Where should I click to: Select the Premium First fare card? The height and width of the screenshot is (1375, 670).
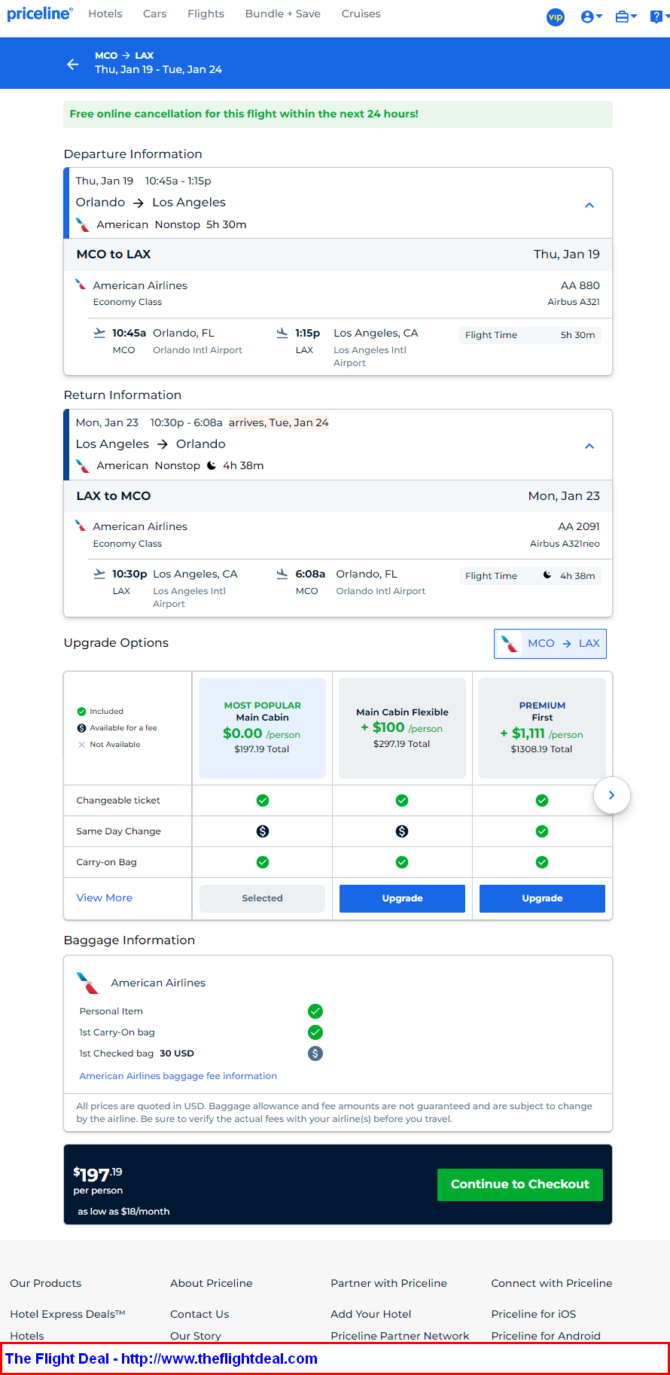click(x=542, y=727)
